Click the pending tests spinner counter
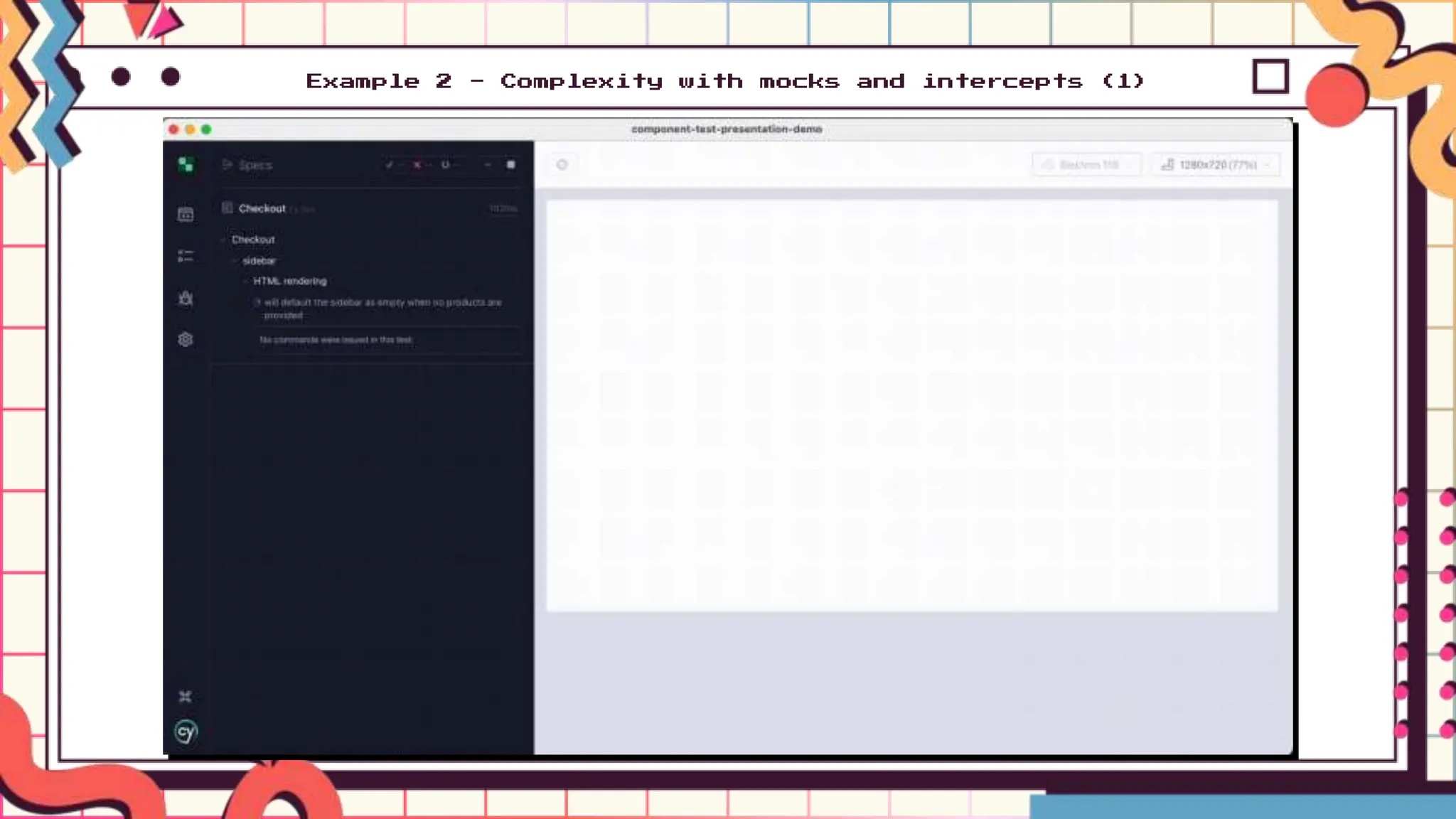The image size is (1456, 819). pos(449,165)
